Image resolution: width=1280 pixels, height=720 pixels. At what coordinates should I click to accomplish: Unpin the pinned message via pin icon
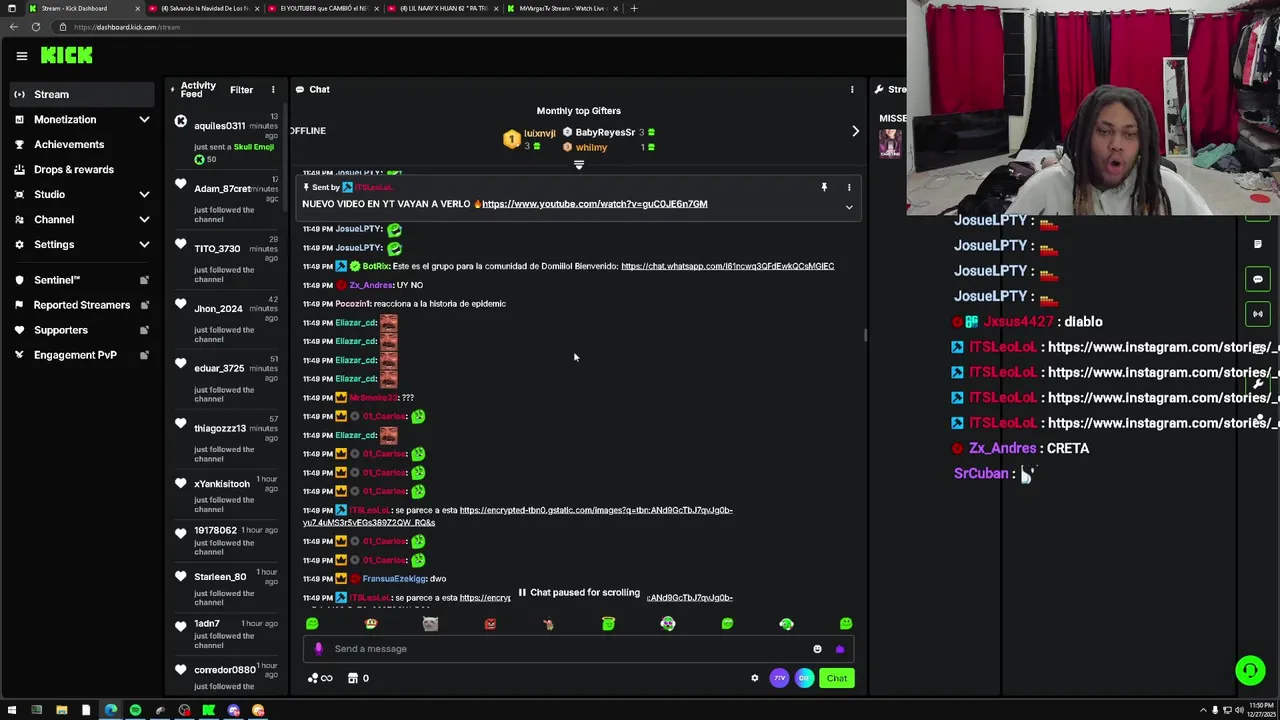(x=824, y=187)
